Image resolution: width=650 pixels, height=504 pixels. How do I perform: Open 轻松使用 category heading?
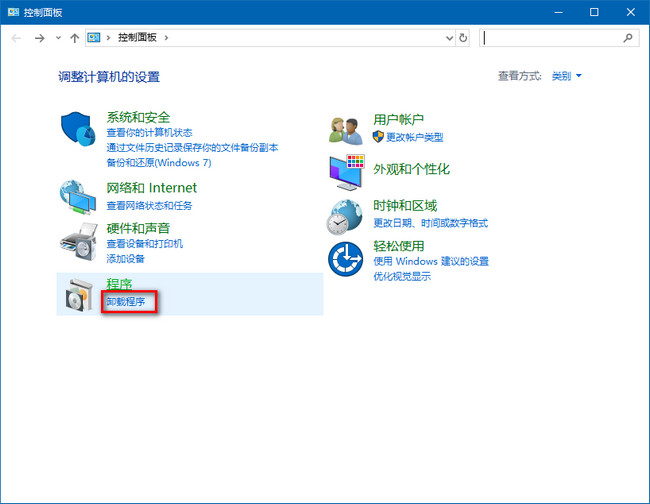[x=398, y=246]
